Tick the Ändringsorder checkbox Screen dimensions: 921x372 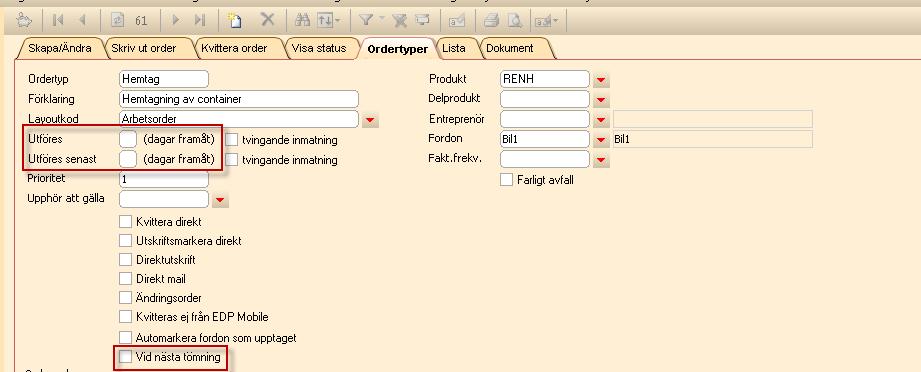pyautogui.click(x=125, y=297)
